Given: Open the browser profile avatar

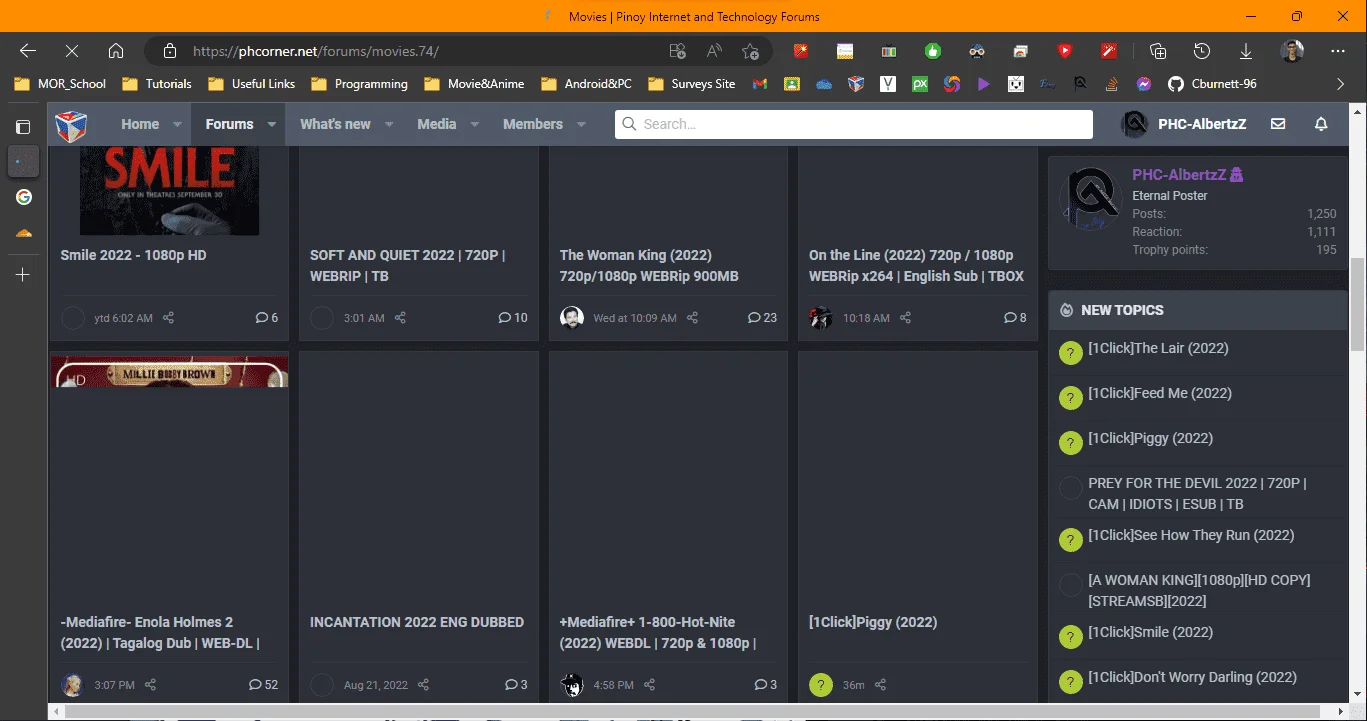Looking at the screenshot, I should coord(1292,51).
